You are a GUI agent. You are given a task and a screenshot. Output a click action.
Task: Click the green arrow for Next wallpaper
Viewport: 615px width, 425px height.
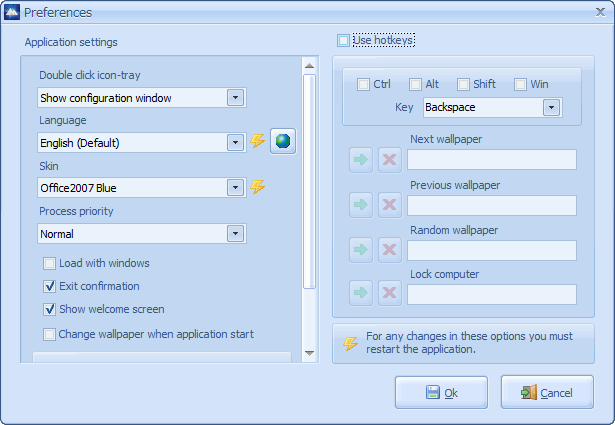click(361, 160)
